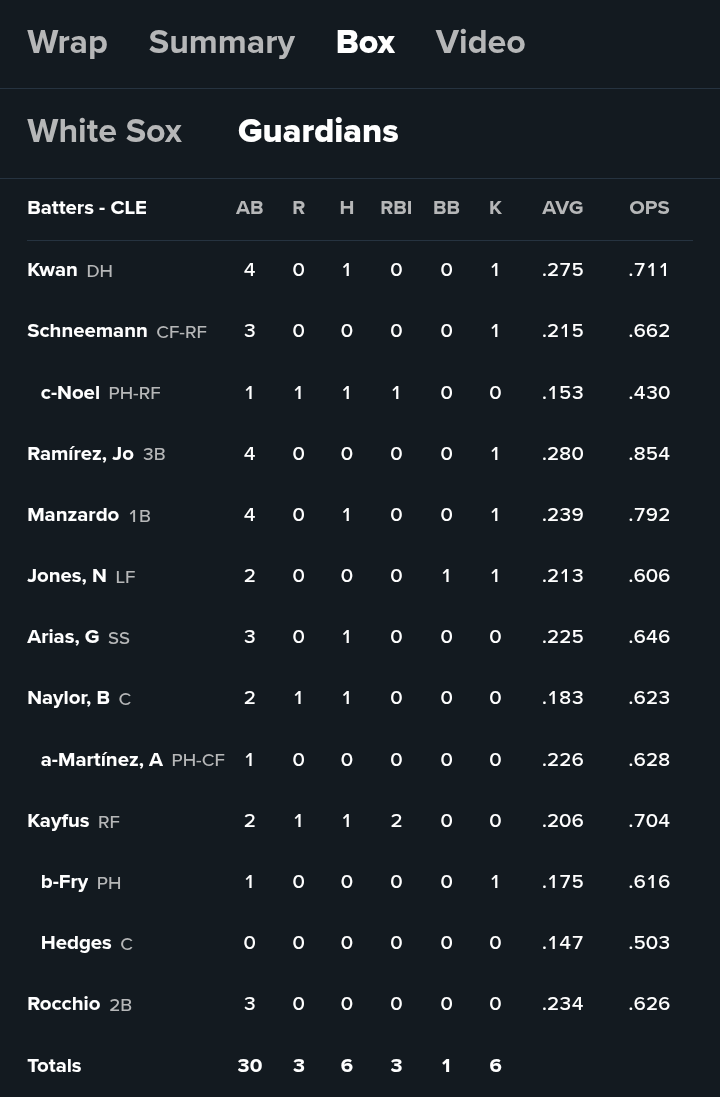The height and width of the screenshot is (1097, 720).
Task: Switch to the Wrap tab
Action: tap(67, 42)
